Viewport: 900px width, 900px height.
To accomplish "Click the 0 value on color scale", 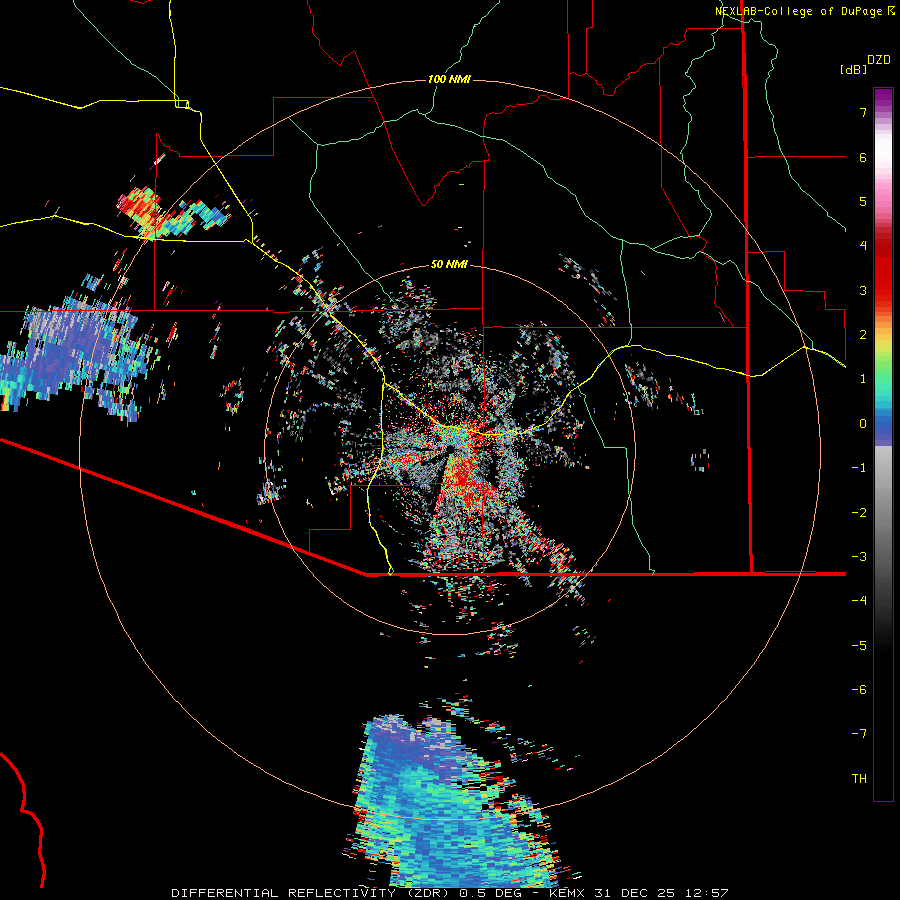I will (863, 424).
